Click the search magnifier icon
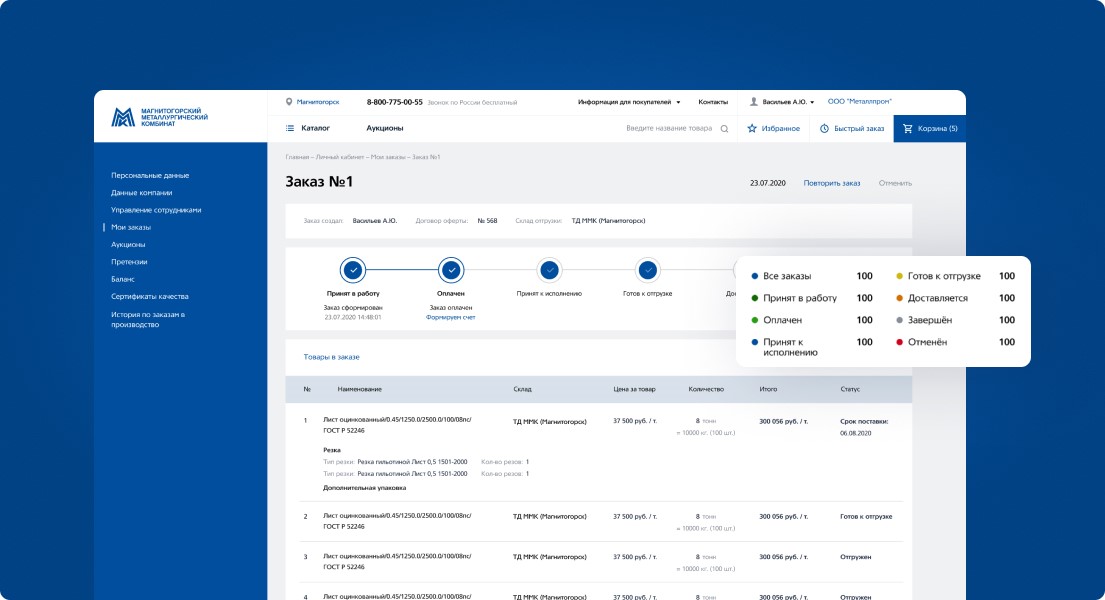The image size is (1105, 600). pyautogui.click(x=724, y=129)
